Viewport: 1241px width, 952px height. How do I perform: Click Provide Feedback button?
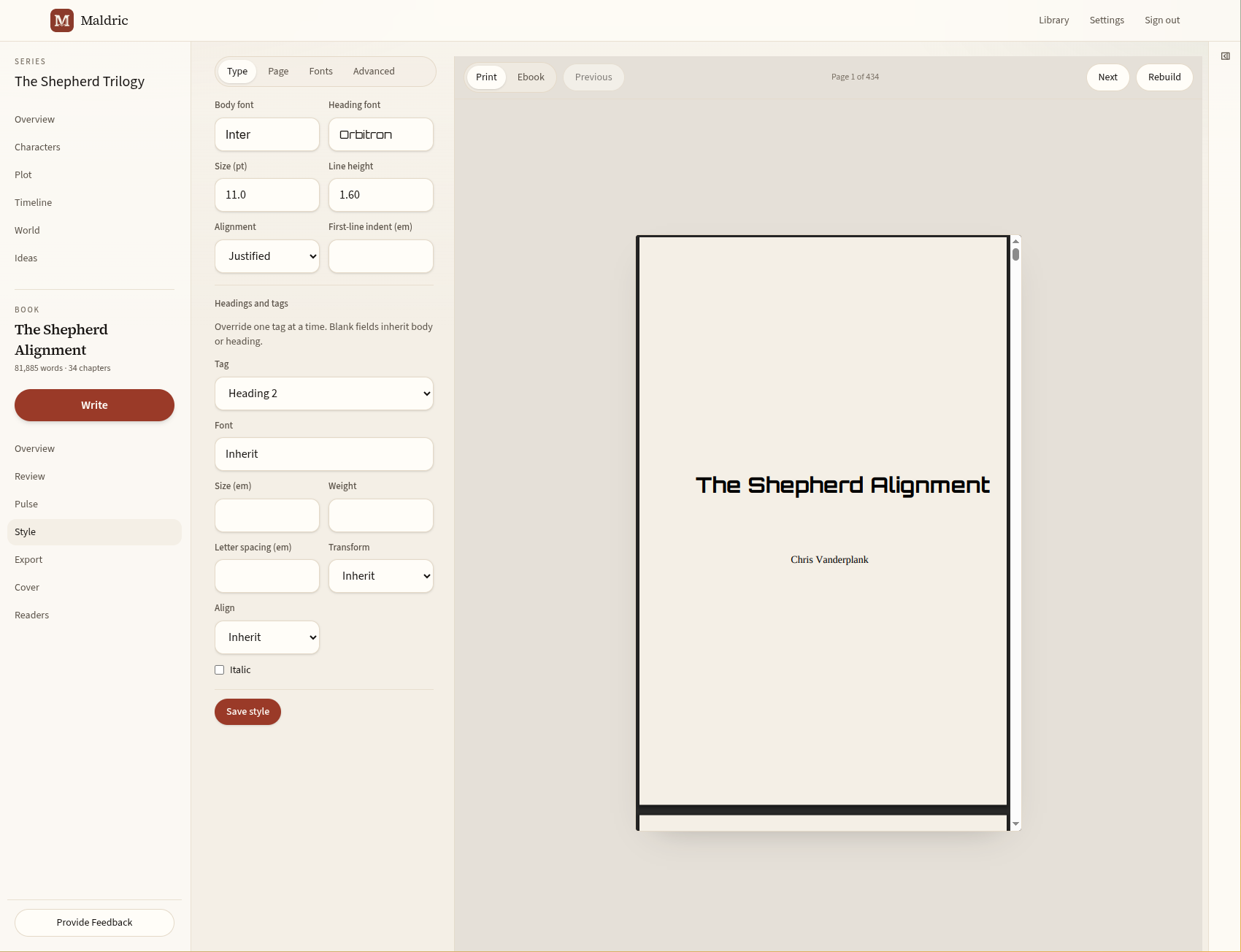[94, 923]
